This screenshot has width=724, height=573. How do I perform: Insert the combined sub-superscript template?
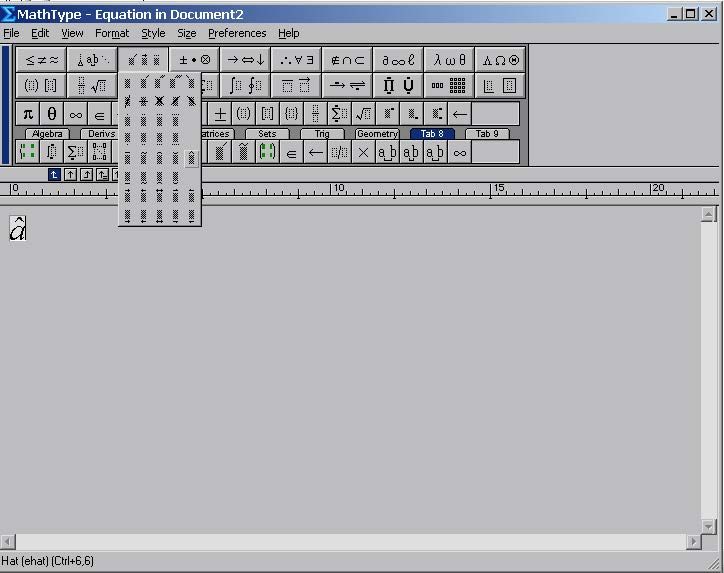(x=436, y=114)
